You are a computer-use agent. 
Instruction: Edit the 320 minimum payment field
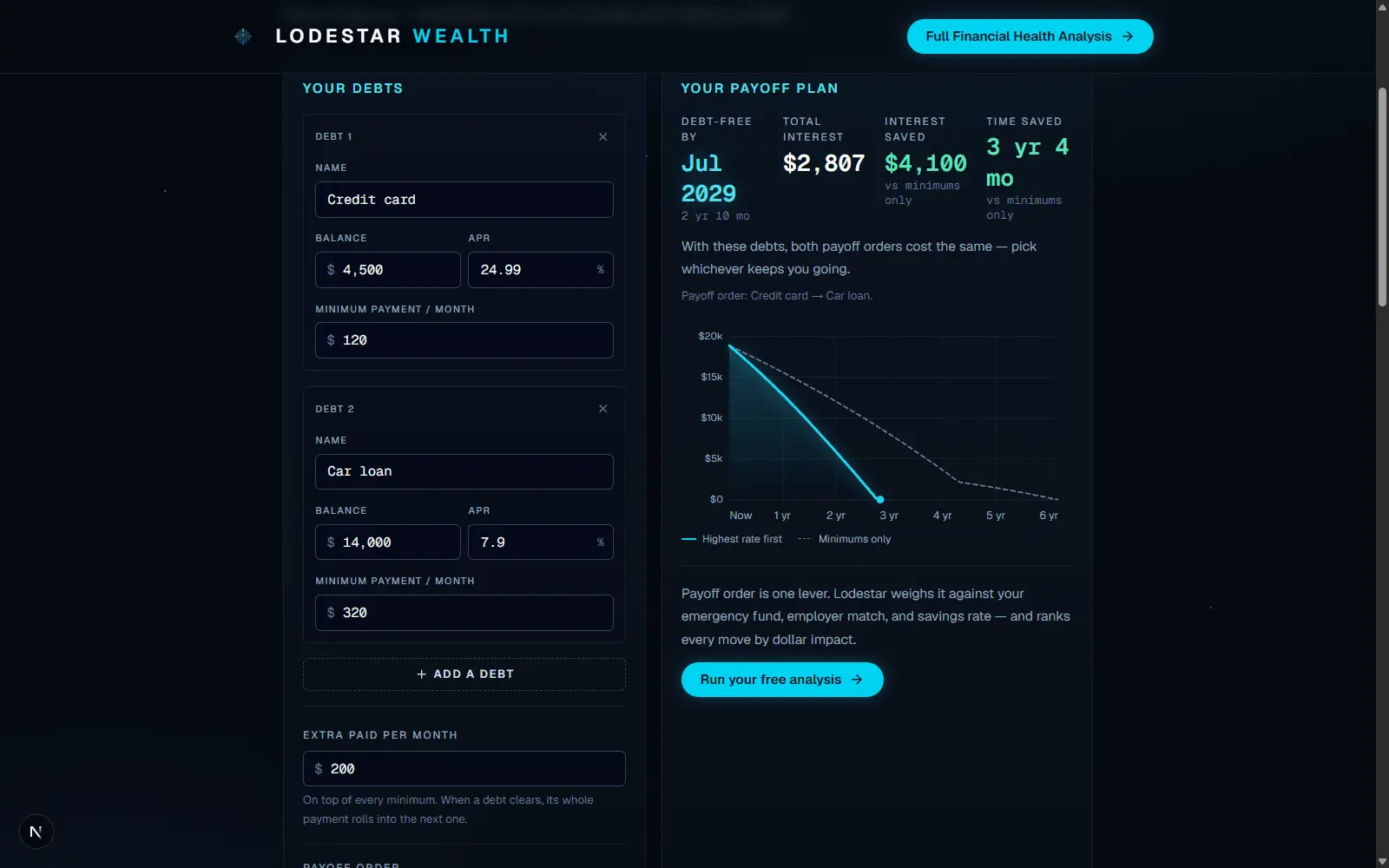pyautogui.click(x=464, y=613)
